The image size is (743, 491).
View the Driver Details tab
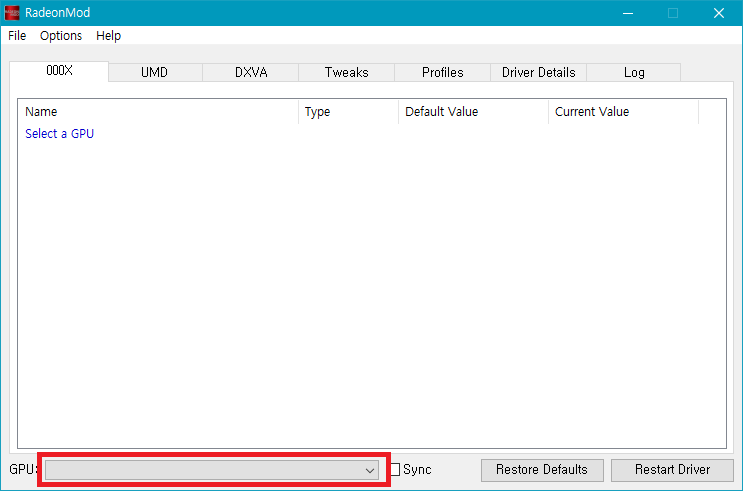(x=538, y=72)
